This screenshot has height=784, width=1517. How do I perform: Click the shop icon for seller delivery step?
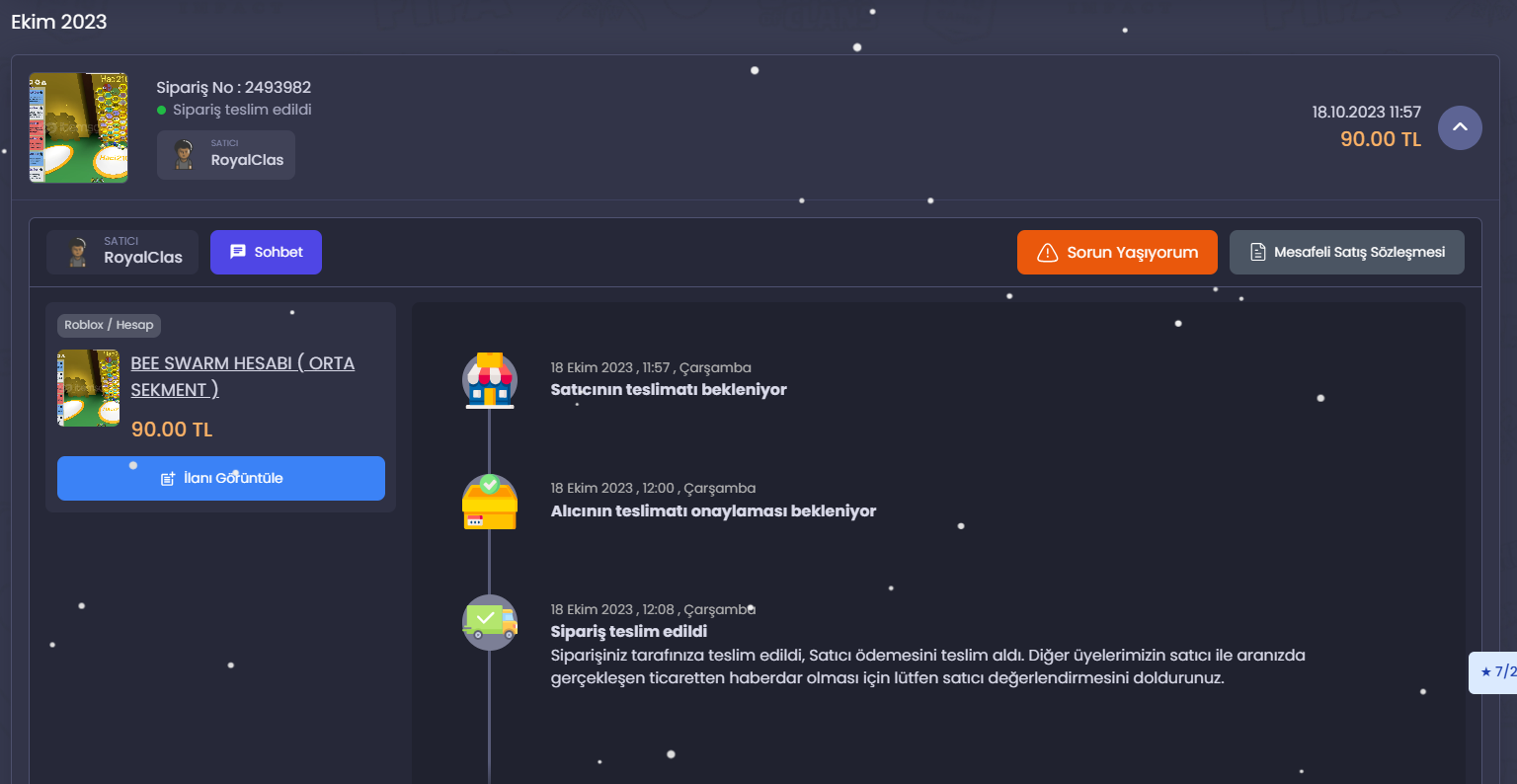(x=490, y=380)
